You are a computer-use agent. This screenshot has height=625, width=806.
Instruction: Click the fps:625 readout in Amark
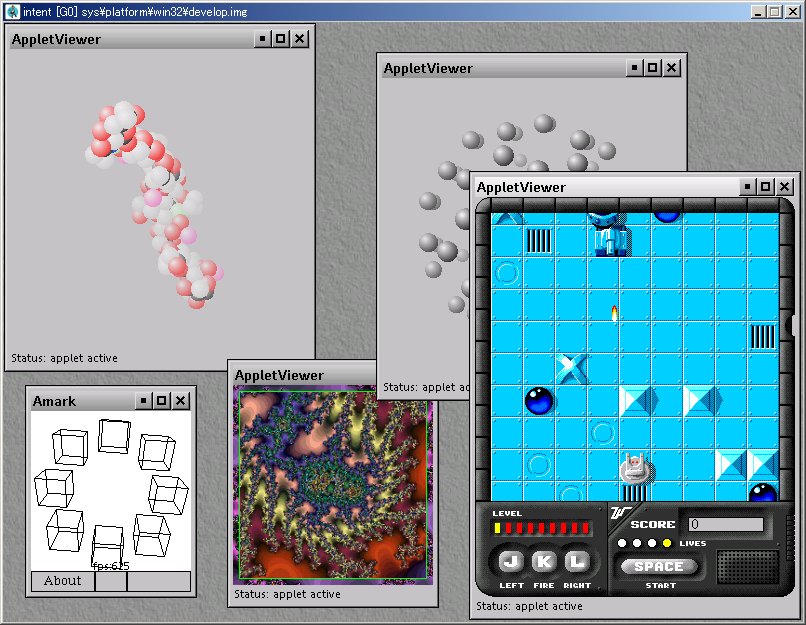click(x=111, y=566)
